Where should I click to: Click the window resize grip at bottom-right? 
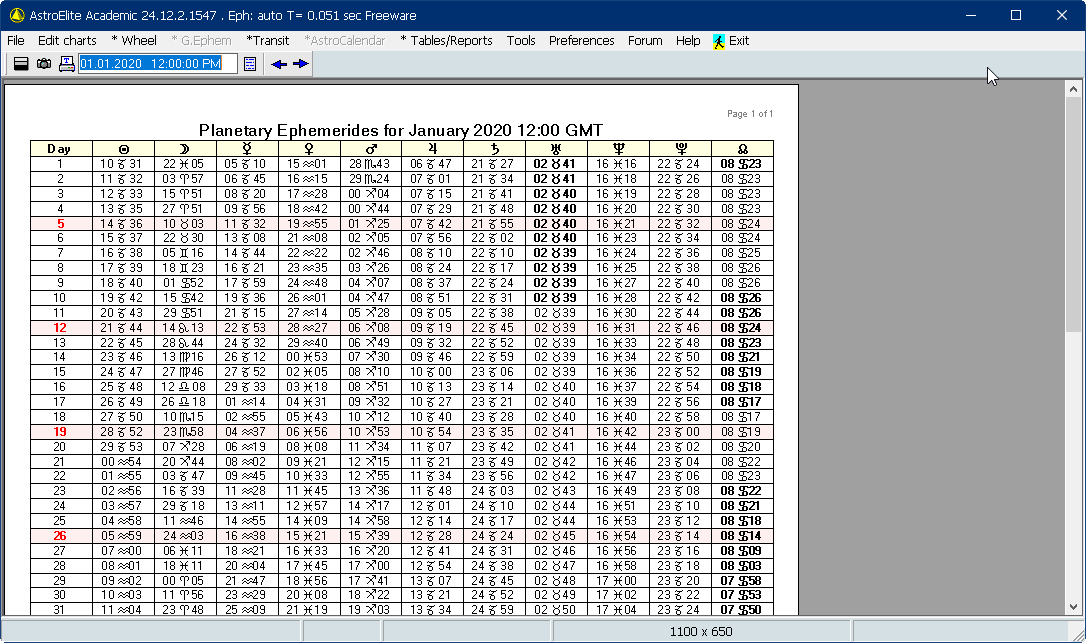(1078, 635)
